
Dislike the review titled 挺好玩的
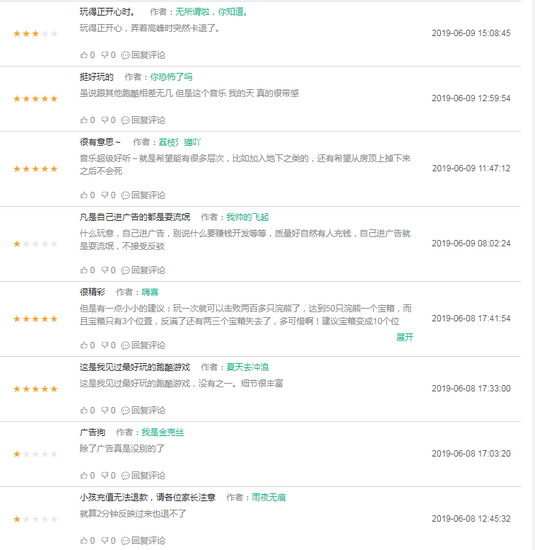(x=108, y=120)
